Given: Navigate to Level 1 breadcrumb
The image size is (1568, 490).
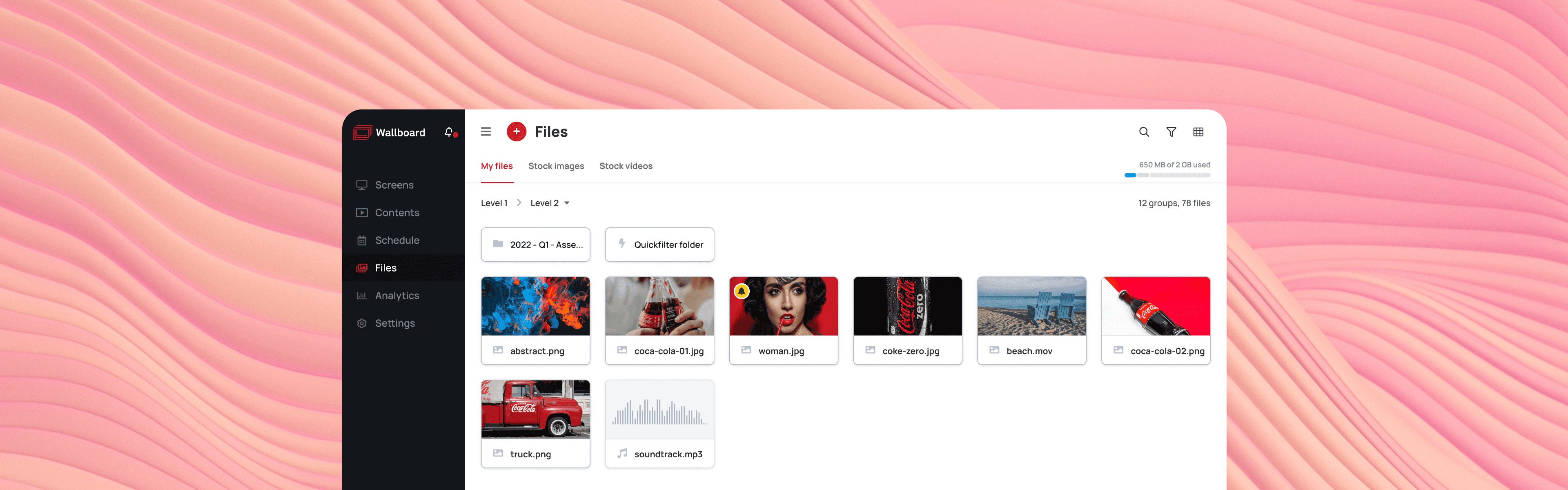Looking at the screenshot, I should click(x=494, y=203).
